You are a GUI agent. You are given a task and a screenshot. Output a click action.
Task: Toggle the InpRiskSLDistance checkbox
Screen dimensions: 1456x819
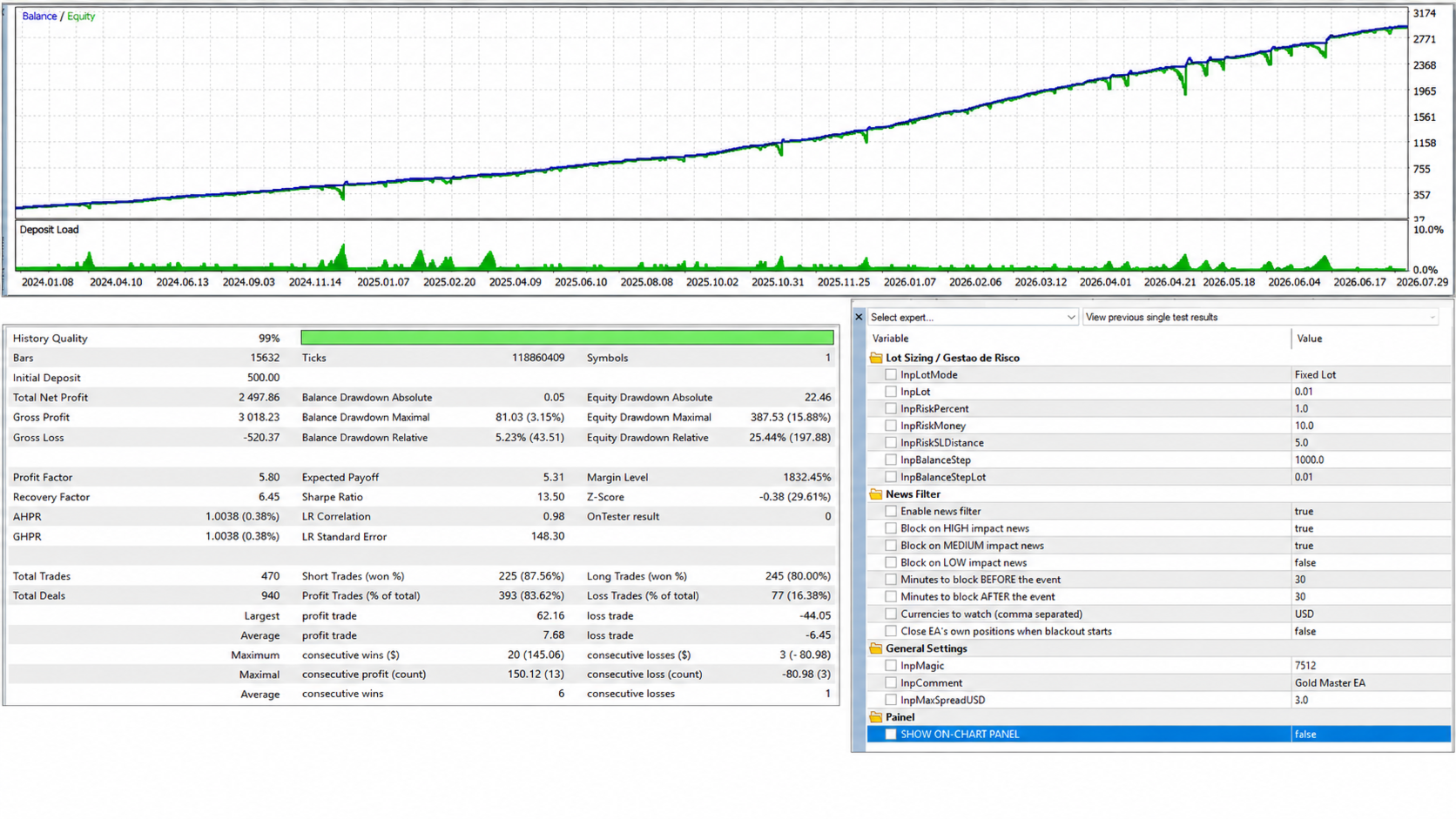click(891, 443)
